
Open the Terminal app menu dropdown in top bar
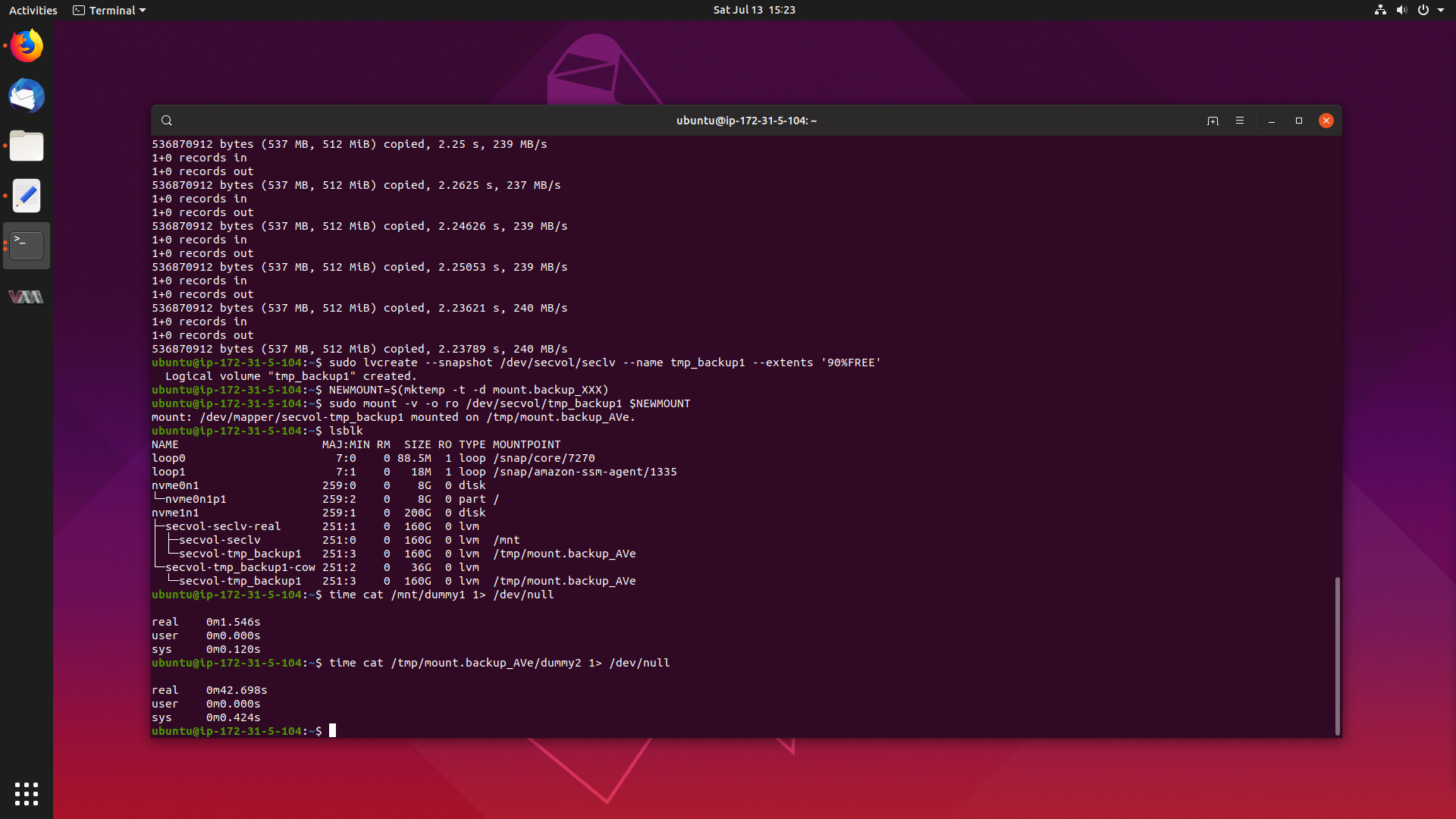108,10
